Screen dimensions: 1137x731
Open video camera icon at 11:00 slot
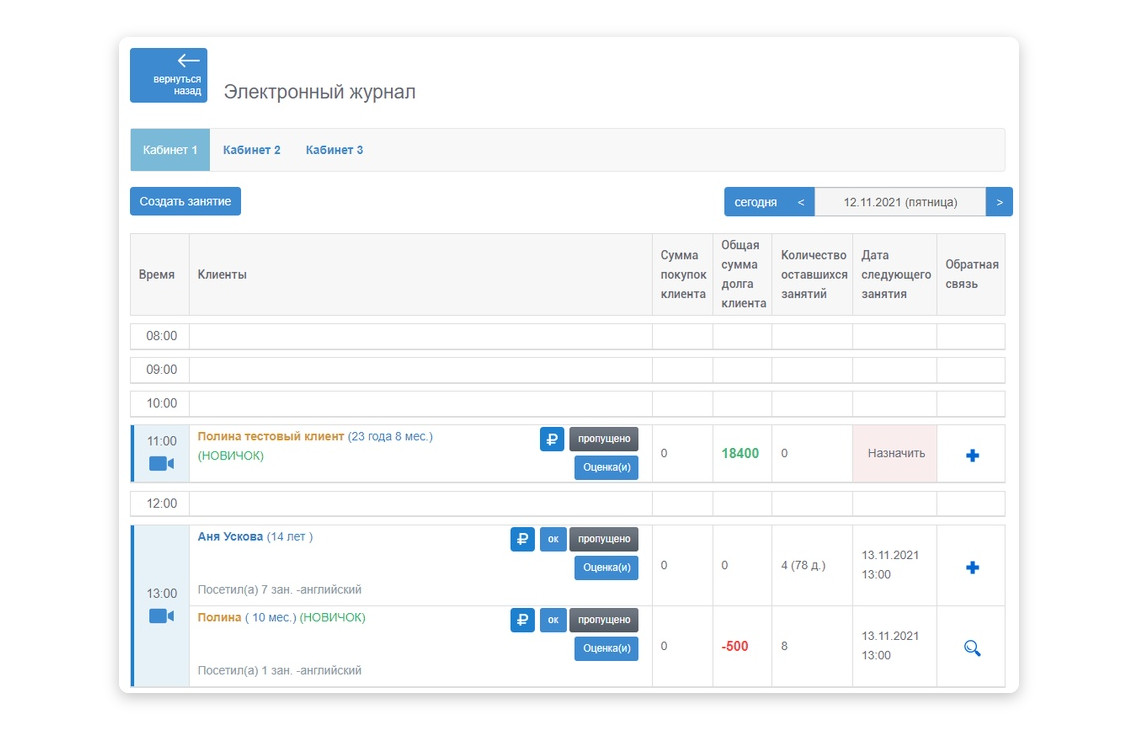click(x=161, y=464)
